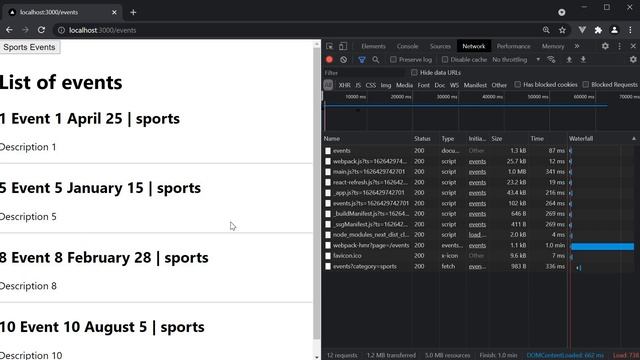Open initiator link for main.js request
The width and height of the screenshot is (640, 360).
(x=477, y=172)
